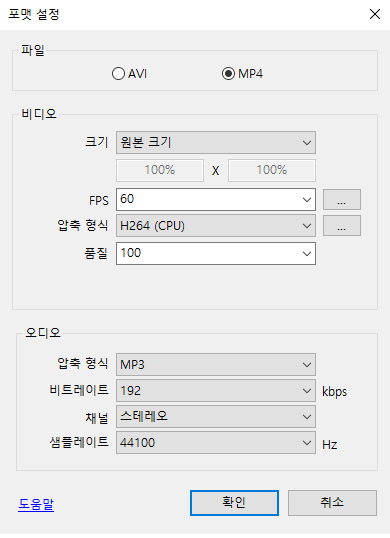Confirm settings with the 확인 button

[x=234, y=503]
